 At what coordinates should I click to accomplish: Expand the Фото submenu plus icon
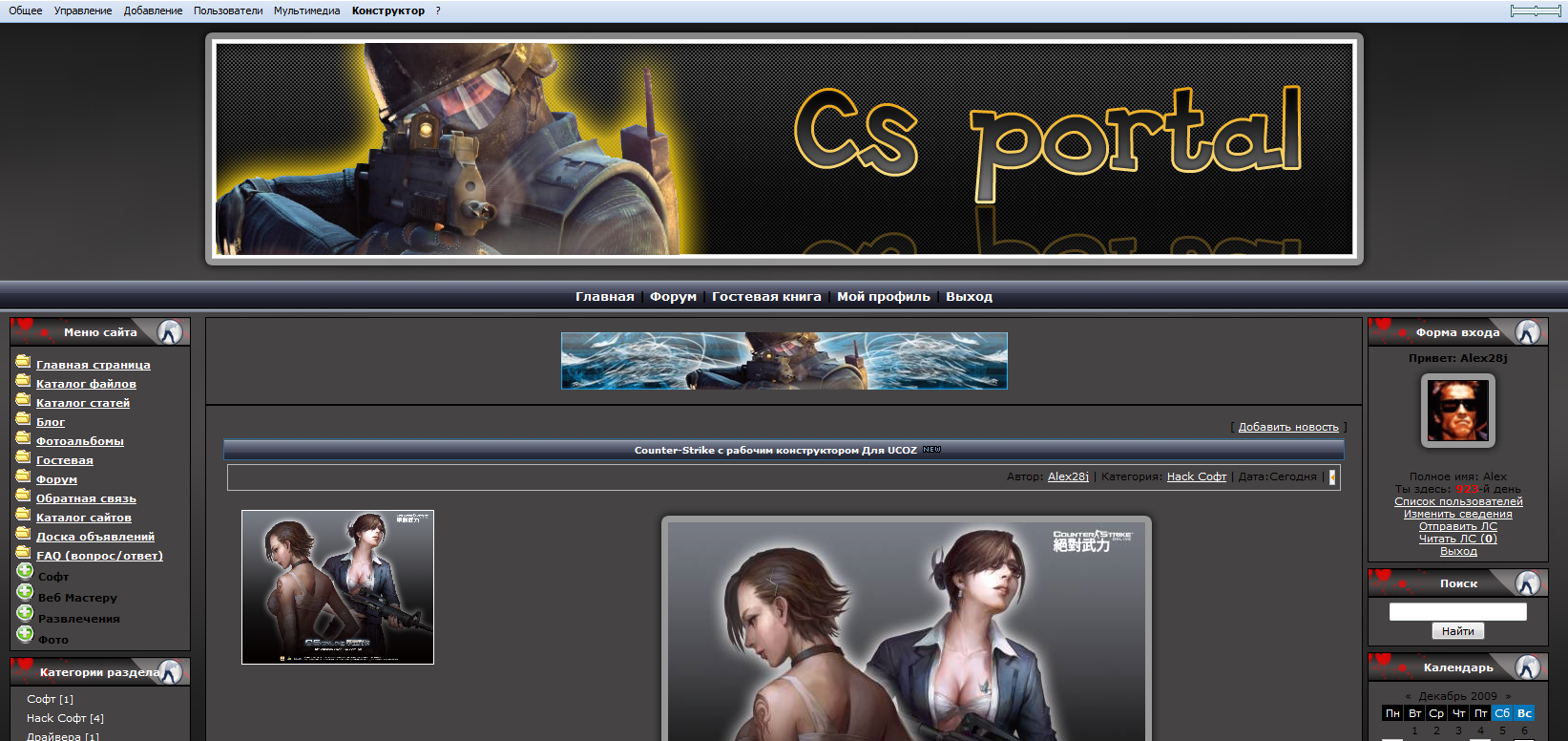tap(25, 634)
